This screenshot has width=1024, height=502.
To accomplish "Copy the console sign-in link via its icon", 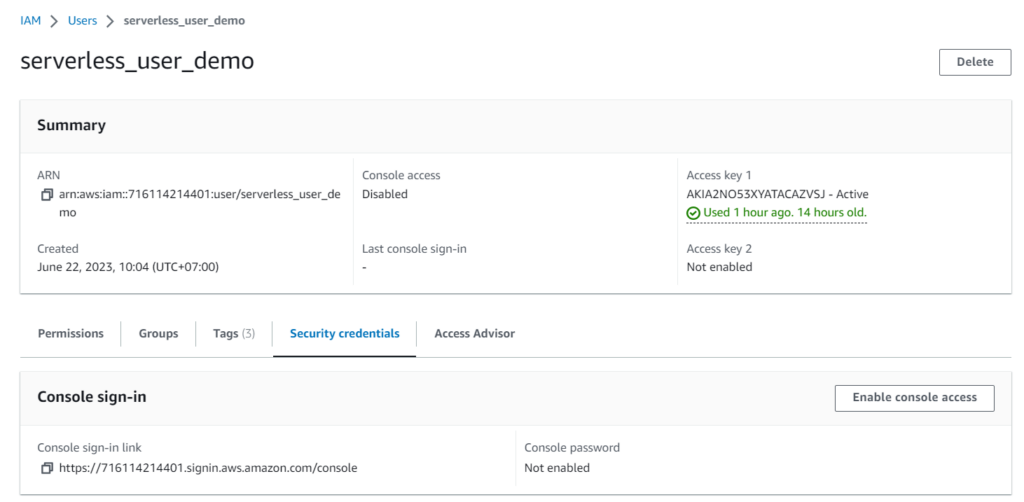I will pyautogui.click(x=46, y=468).
